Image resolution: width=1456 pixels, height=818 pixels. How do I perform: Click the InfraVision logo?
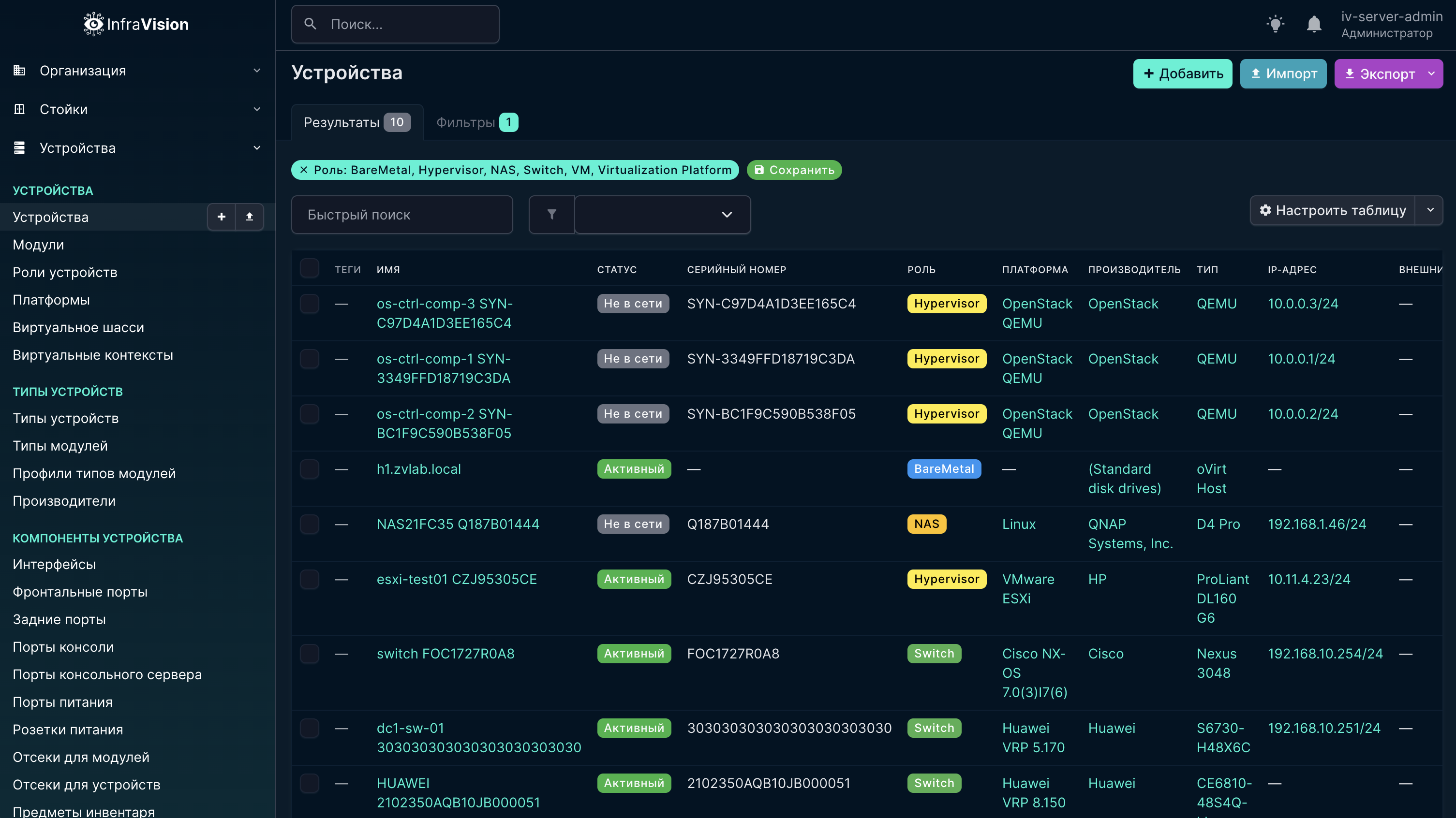coord(136,24)
